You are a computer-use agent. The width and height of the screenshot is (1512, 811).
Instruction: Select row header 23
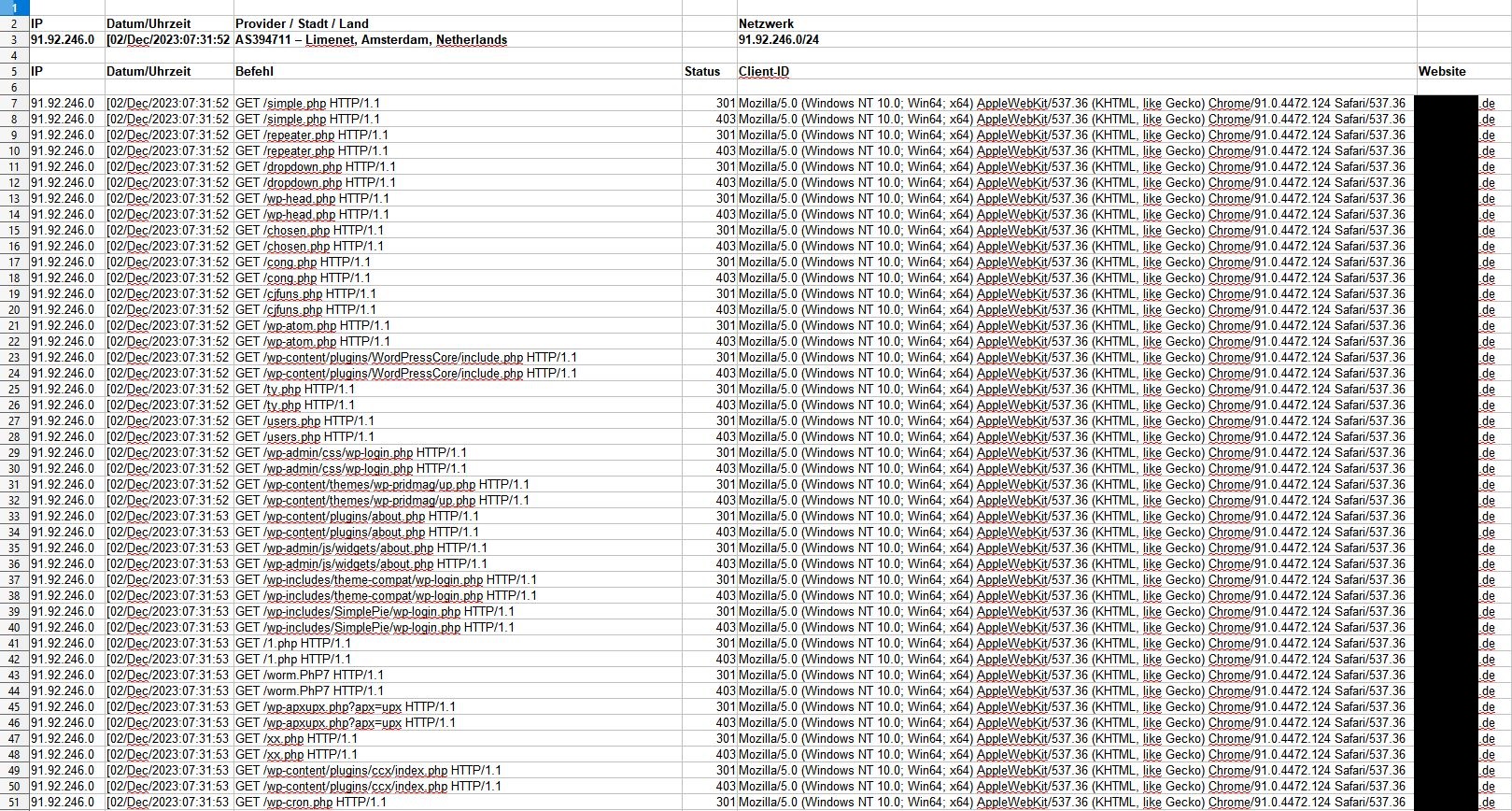[14, 357]
